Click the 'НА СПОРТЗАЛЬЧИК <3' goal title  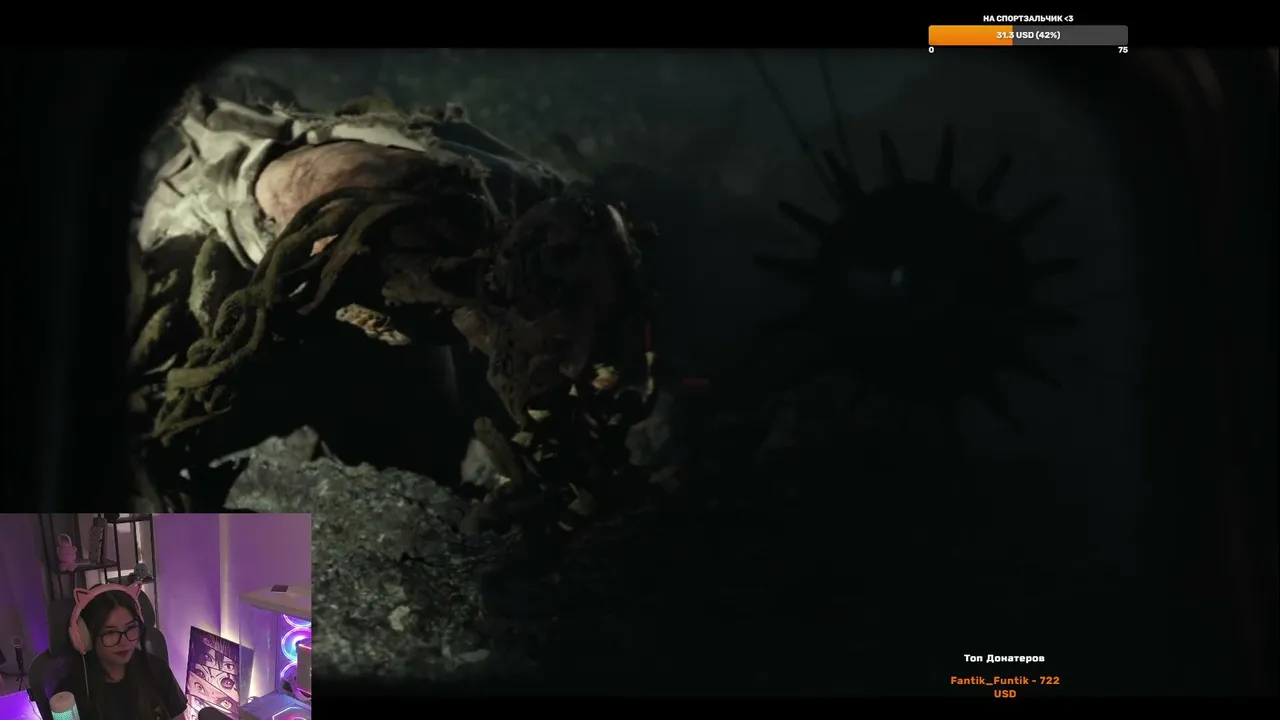coord(1028,18)
